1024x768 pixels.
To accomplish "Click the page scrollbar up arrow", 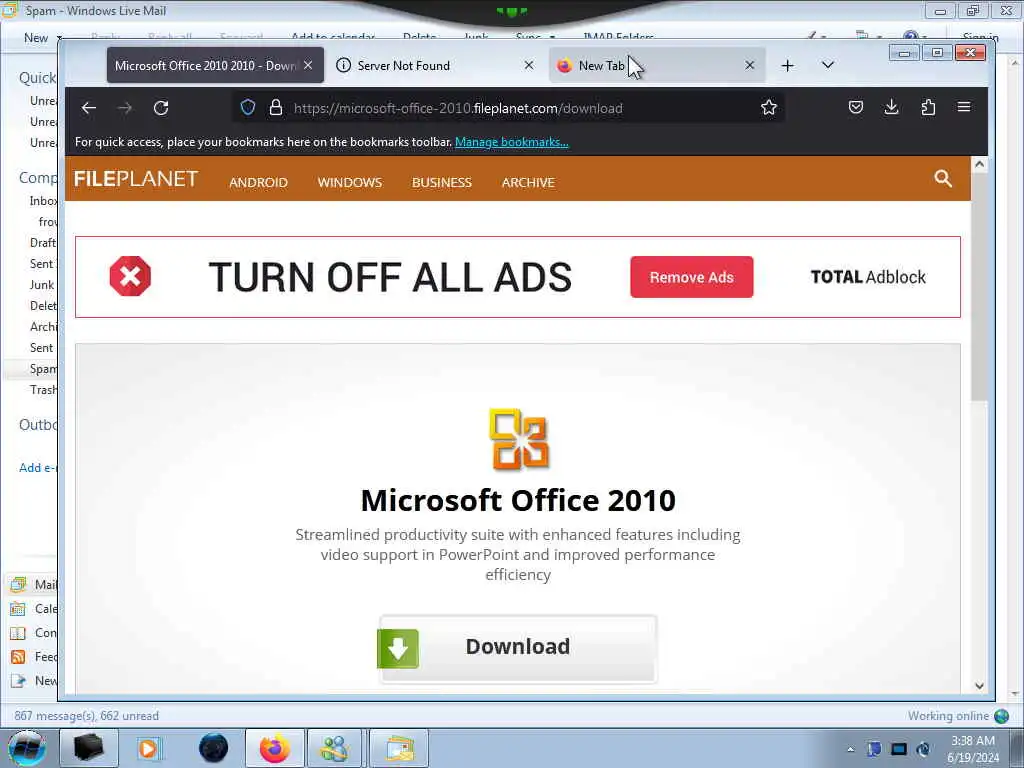I will (x=979, y=165).
